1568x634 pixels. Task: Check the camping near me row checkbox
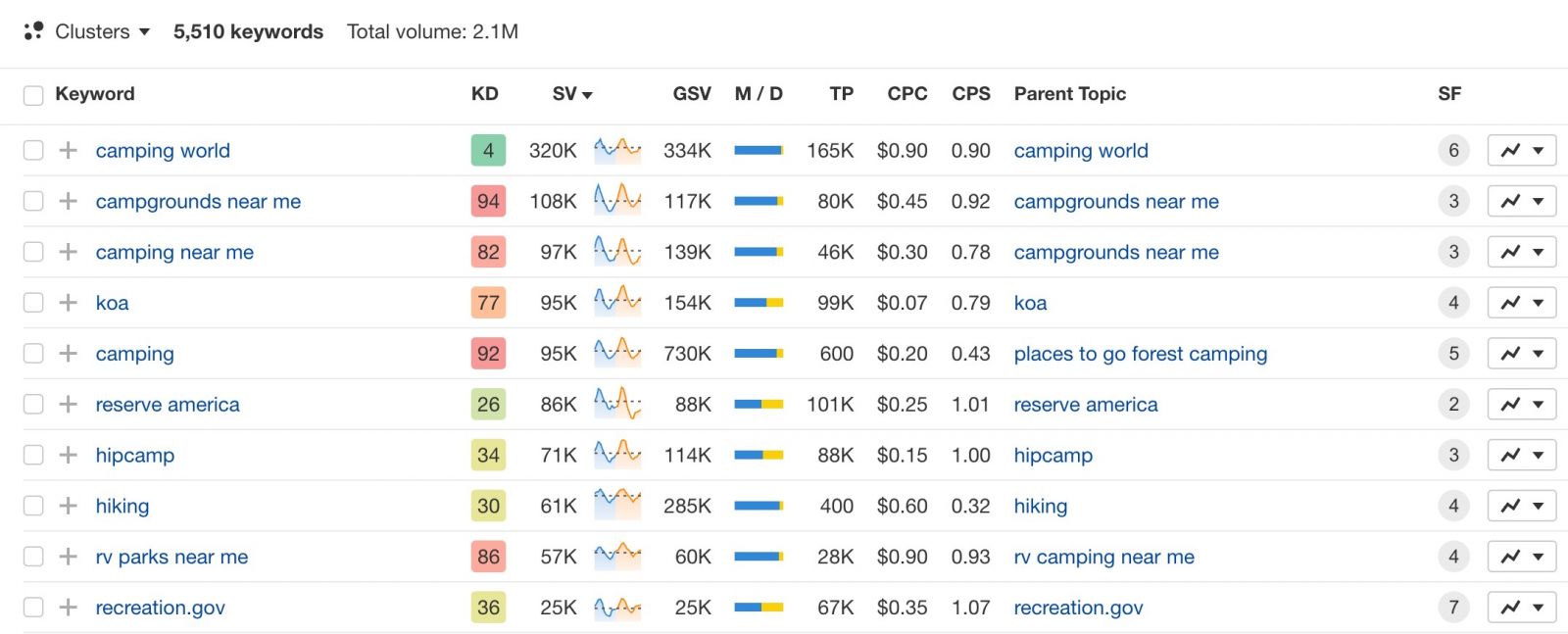point(33,252)
